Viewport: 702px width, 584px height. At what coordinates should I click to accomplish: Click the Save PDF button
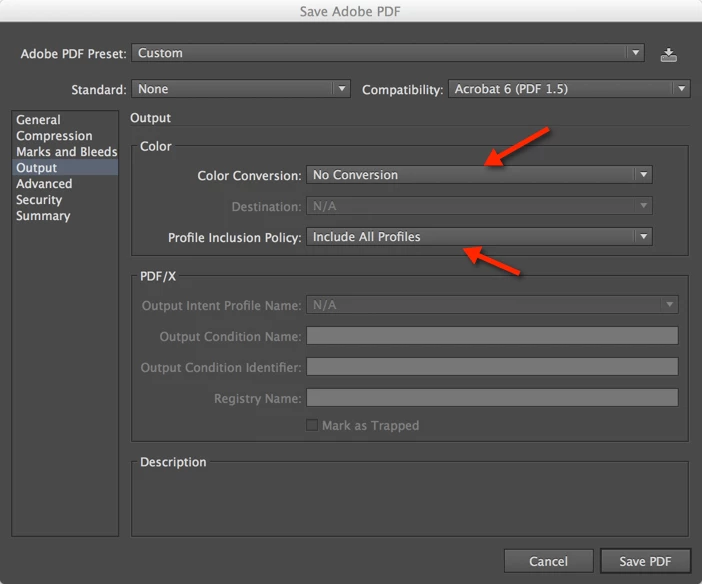pos(645,561)
